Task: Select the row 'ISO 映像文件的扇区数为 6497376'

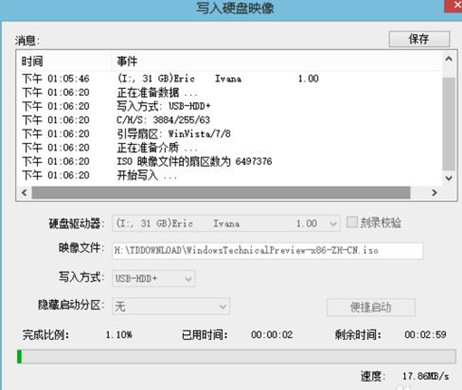Action: 230,162
